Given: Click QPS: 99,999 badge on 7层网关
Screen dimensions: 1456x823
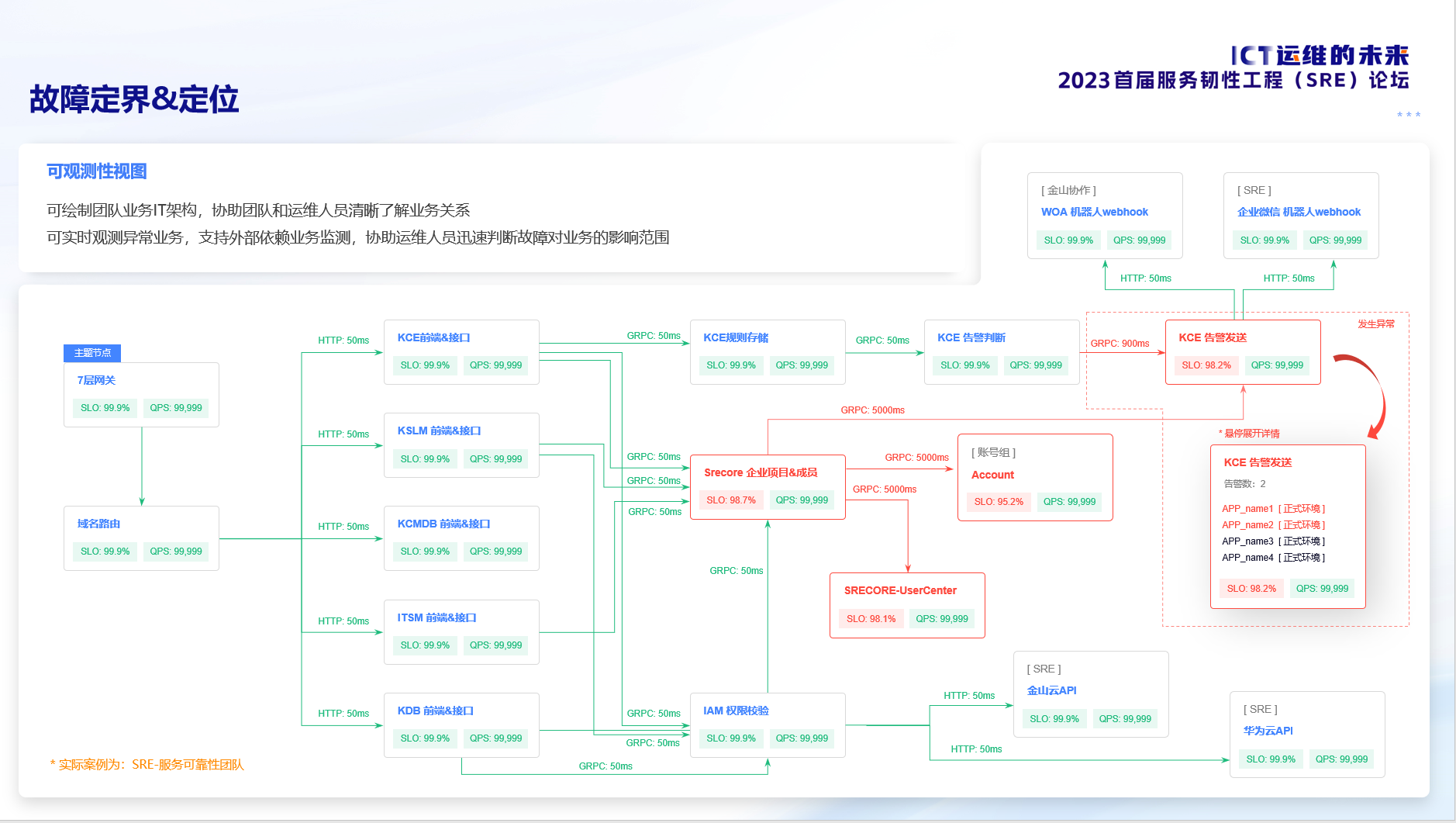Looking at the screenshot, I should 176,408.
